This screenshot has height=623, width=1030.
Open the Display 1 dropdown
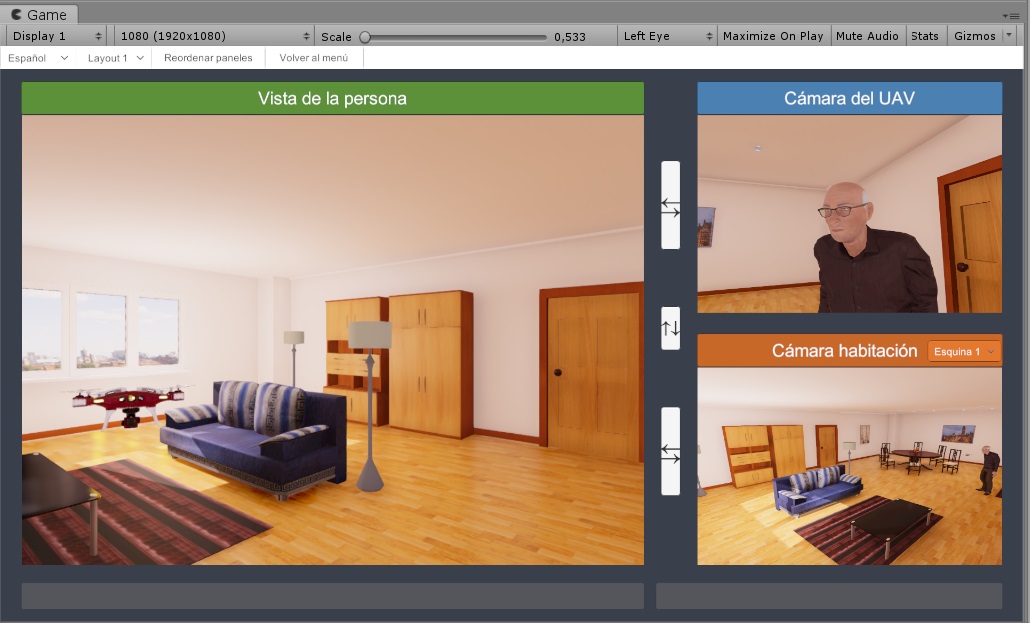[57, 36]
